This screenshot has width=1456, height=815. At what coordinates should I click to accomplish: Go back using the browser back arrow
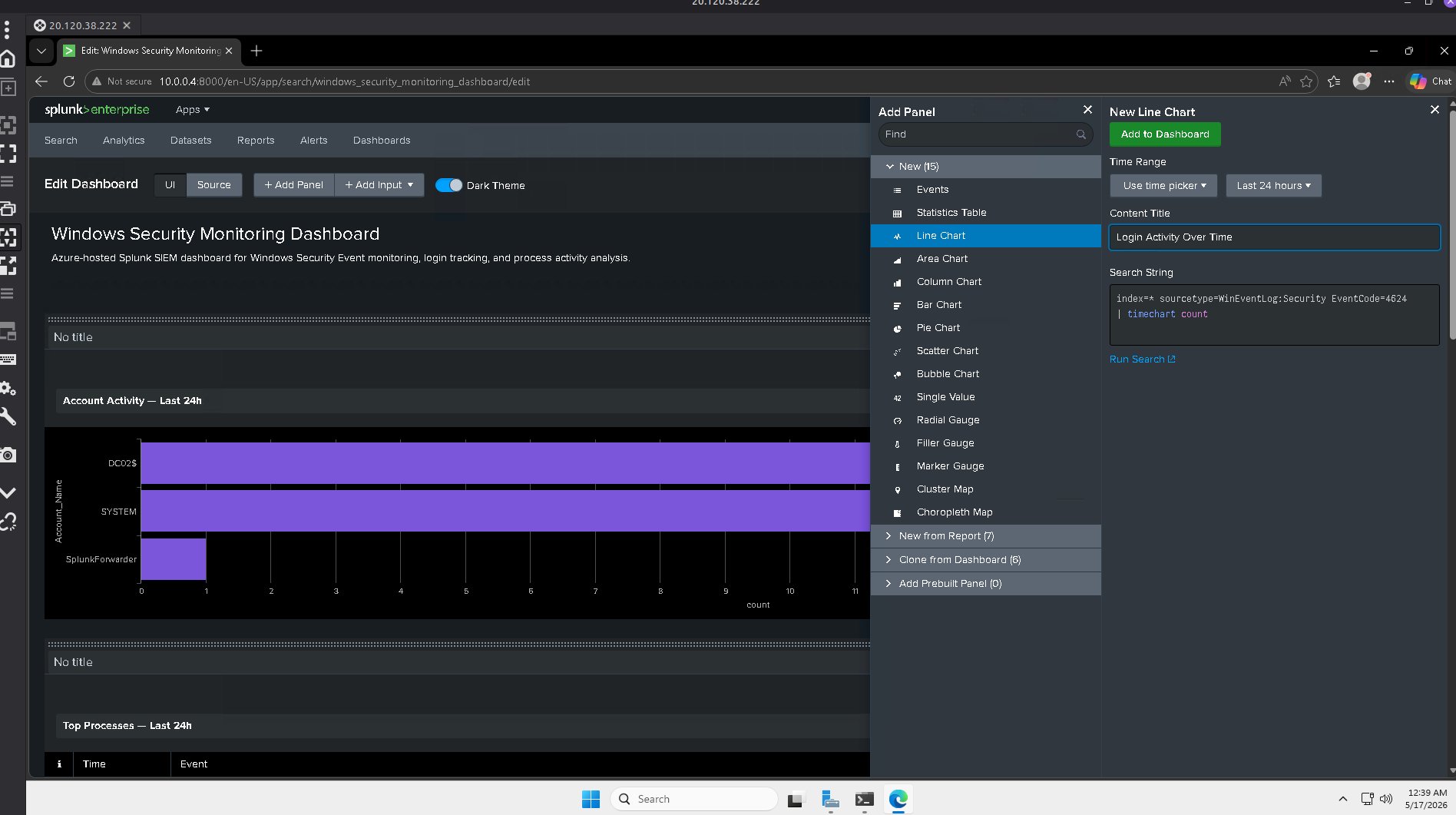pos(41,81)
